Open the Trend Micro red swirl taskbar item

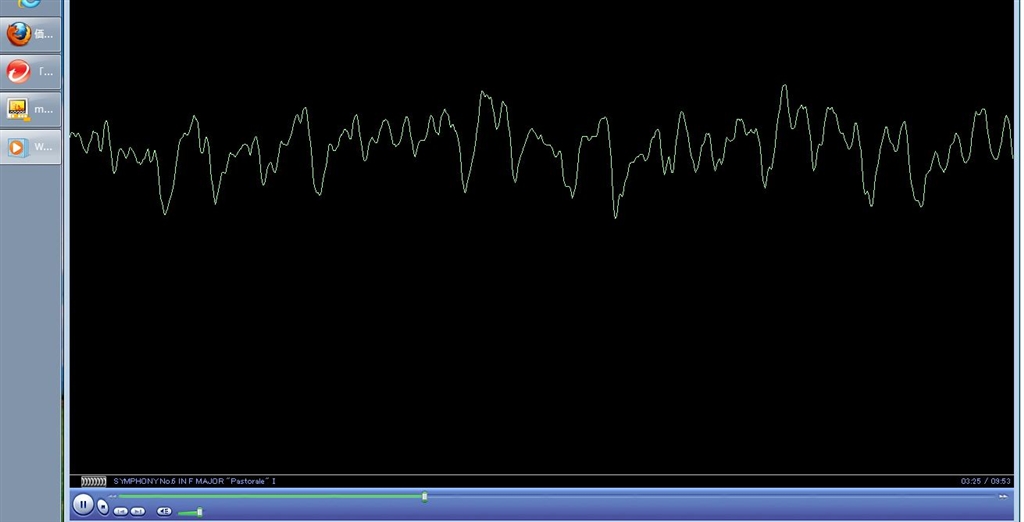pyautogui.click(x=31, y=72)
